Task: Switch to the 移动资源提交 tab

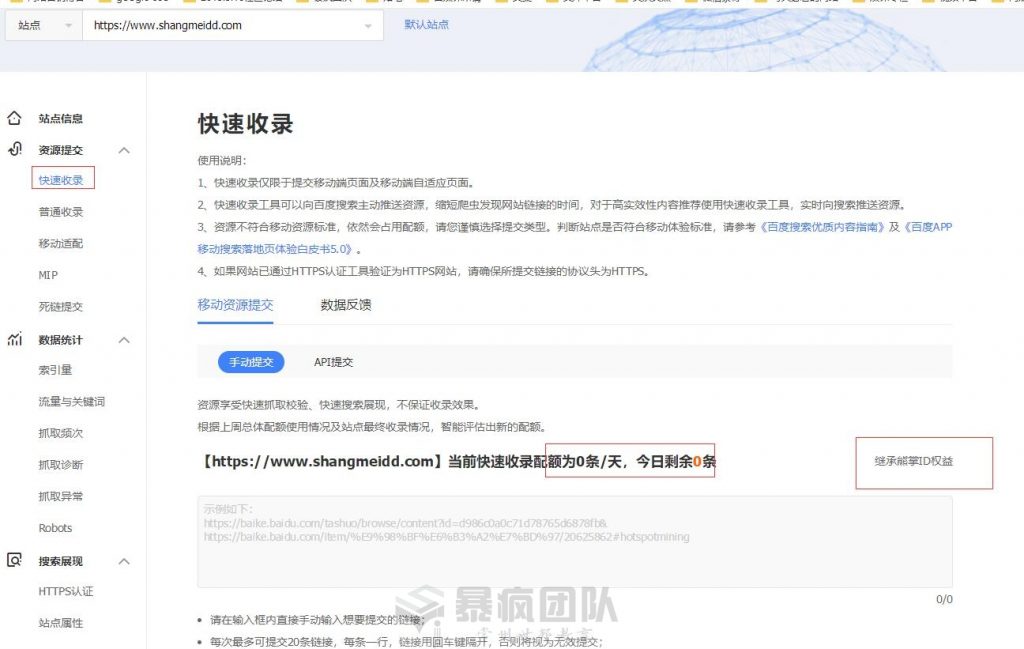Action: coord(235,305)
